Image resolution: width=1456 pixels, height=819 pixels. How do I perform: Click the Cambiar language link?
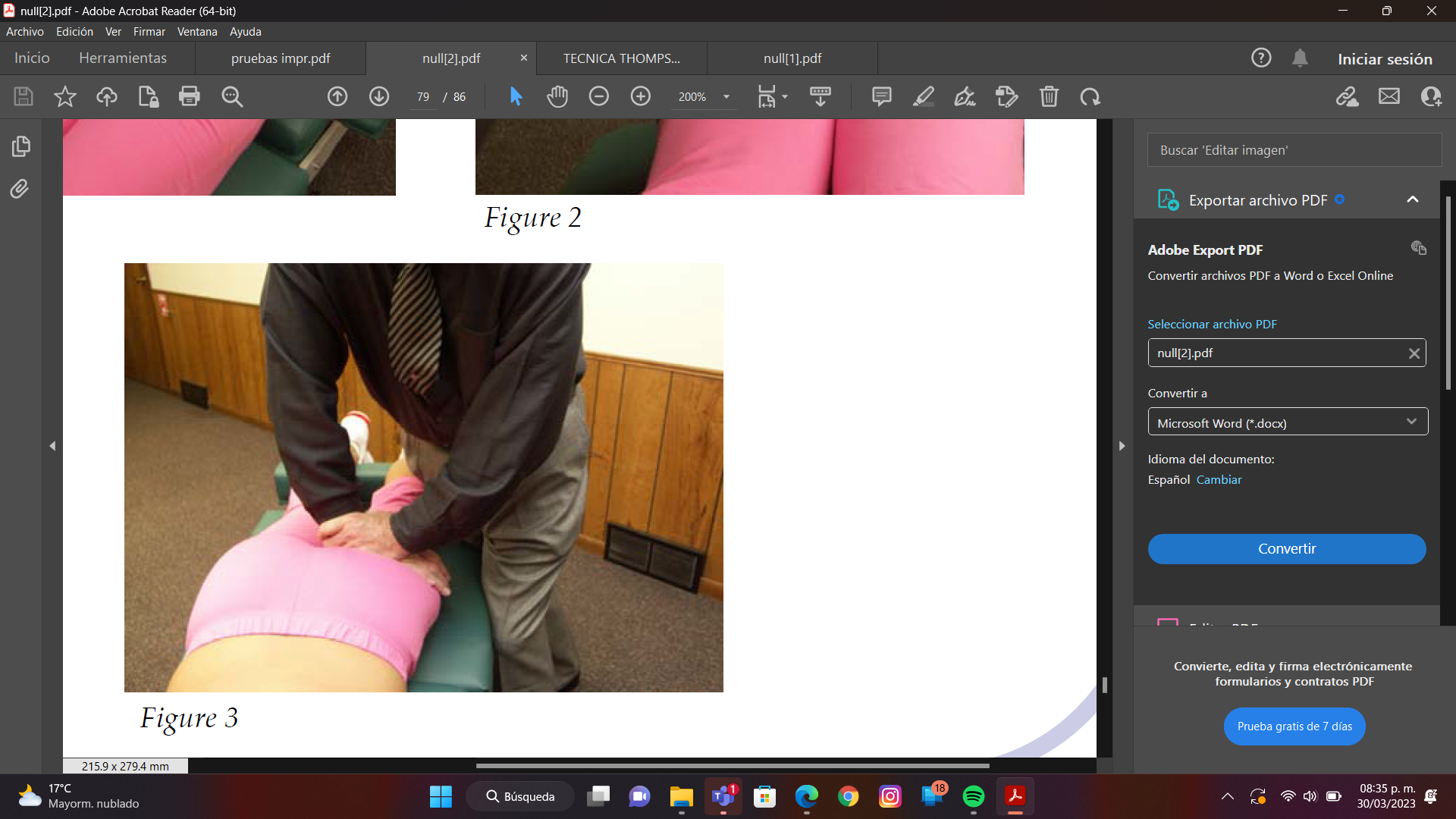(x=1219, y=479)
